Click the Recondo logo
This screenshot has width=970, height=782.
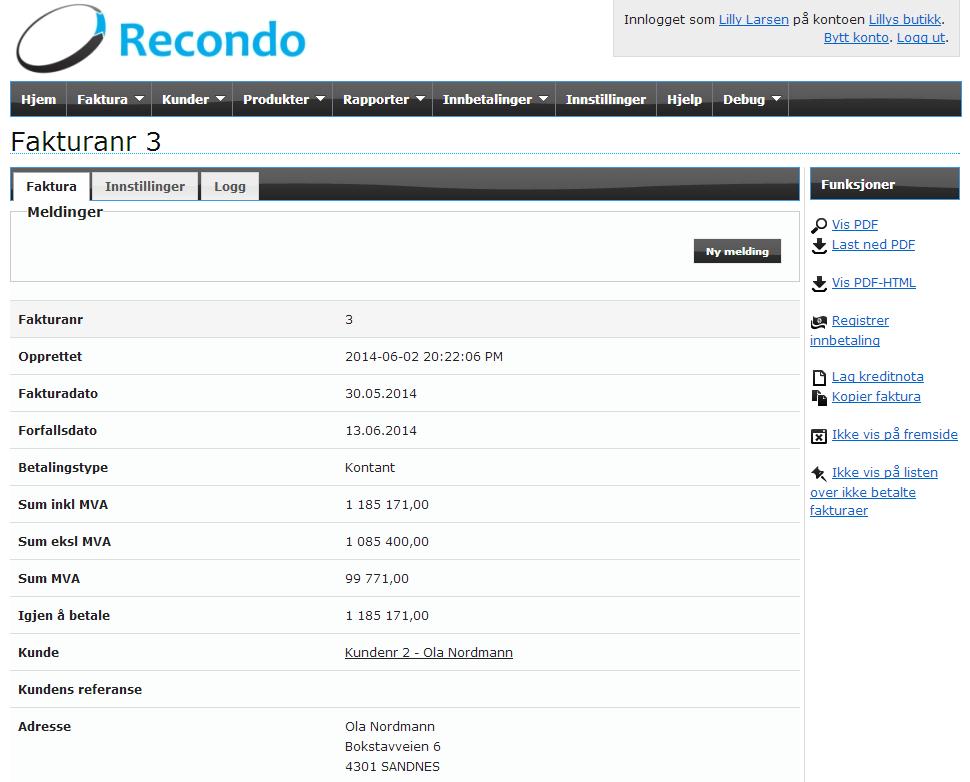pos(161,40)
